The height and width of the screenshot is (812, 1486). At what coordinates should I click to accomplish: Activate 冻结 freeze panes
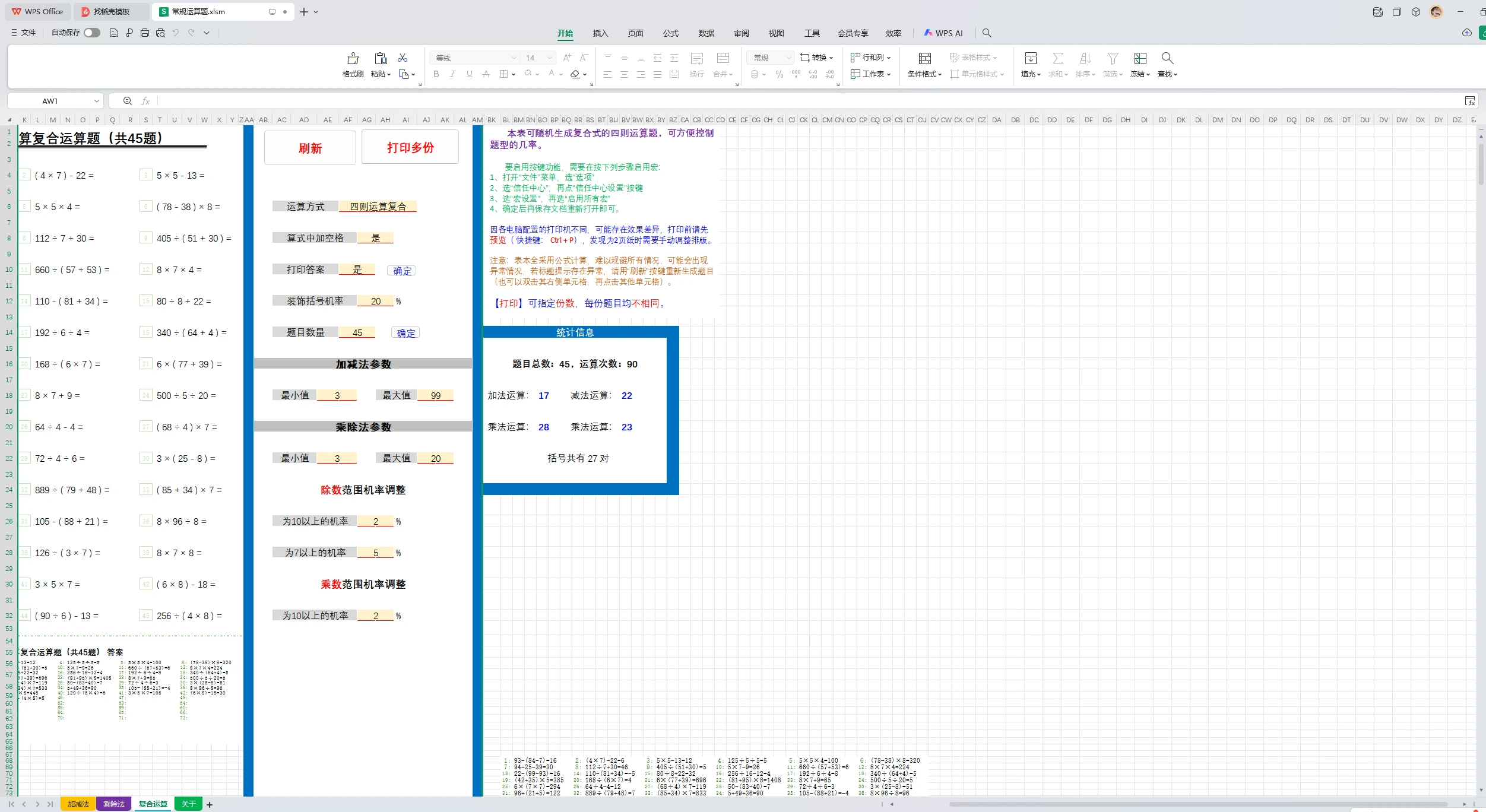point(1139,64)
